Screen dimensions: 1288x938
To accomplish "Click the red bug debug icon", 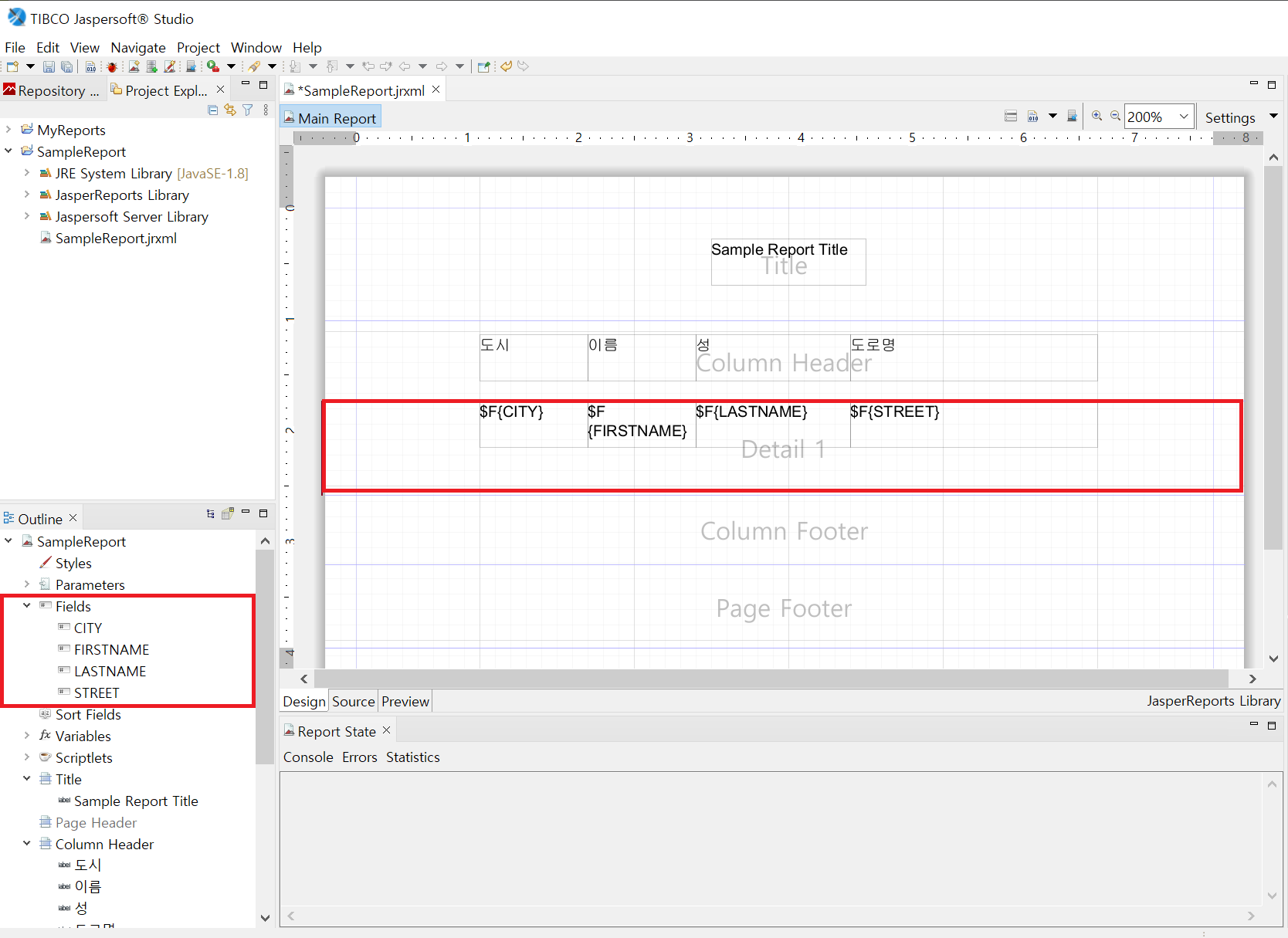I will point(112,66).
